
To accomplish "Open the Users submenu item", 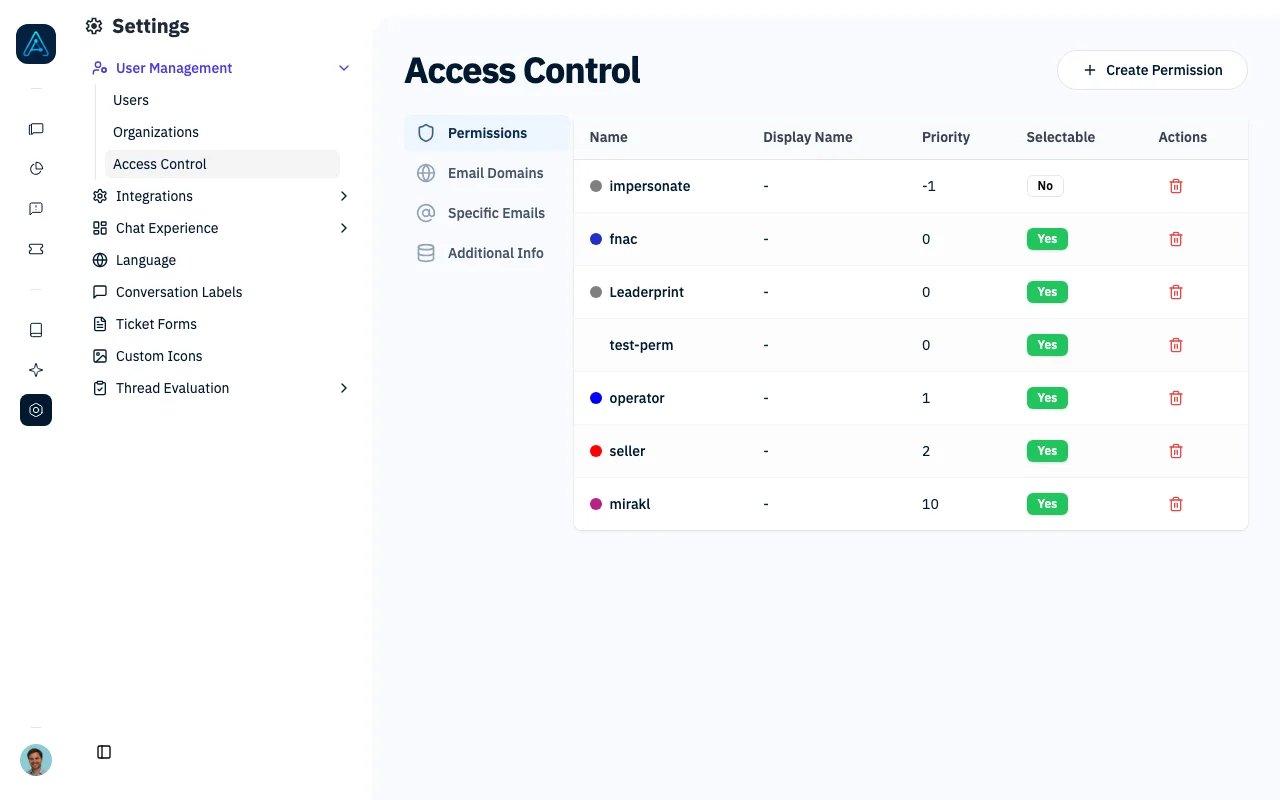I will [222, 100].
